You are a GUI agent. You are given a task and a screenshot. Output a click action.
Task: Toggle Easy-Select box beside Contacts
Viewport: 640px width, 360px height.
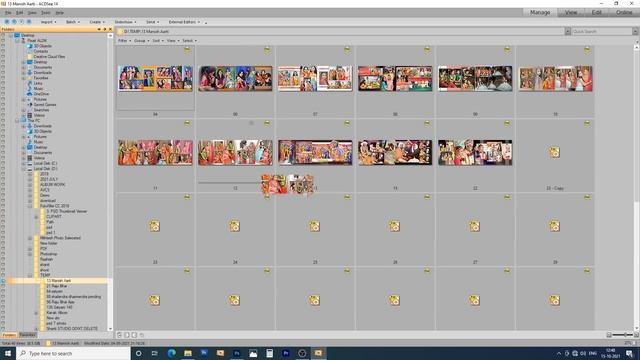click(3, 51)
